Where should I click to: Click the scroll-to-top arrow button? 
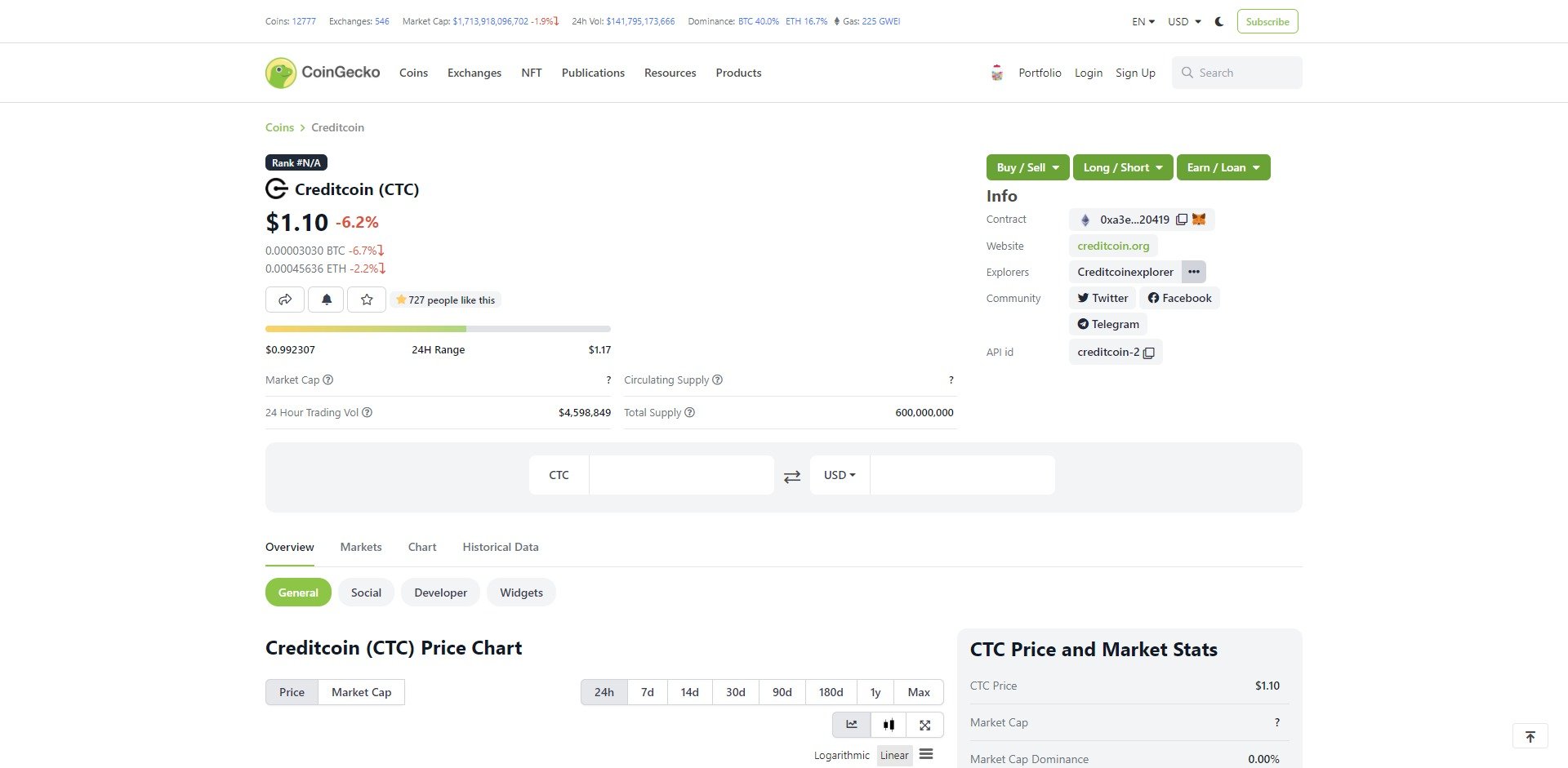click(1530, 736)
